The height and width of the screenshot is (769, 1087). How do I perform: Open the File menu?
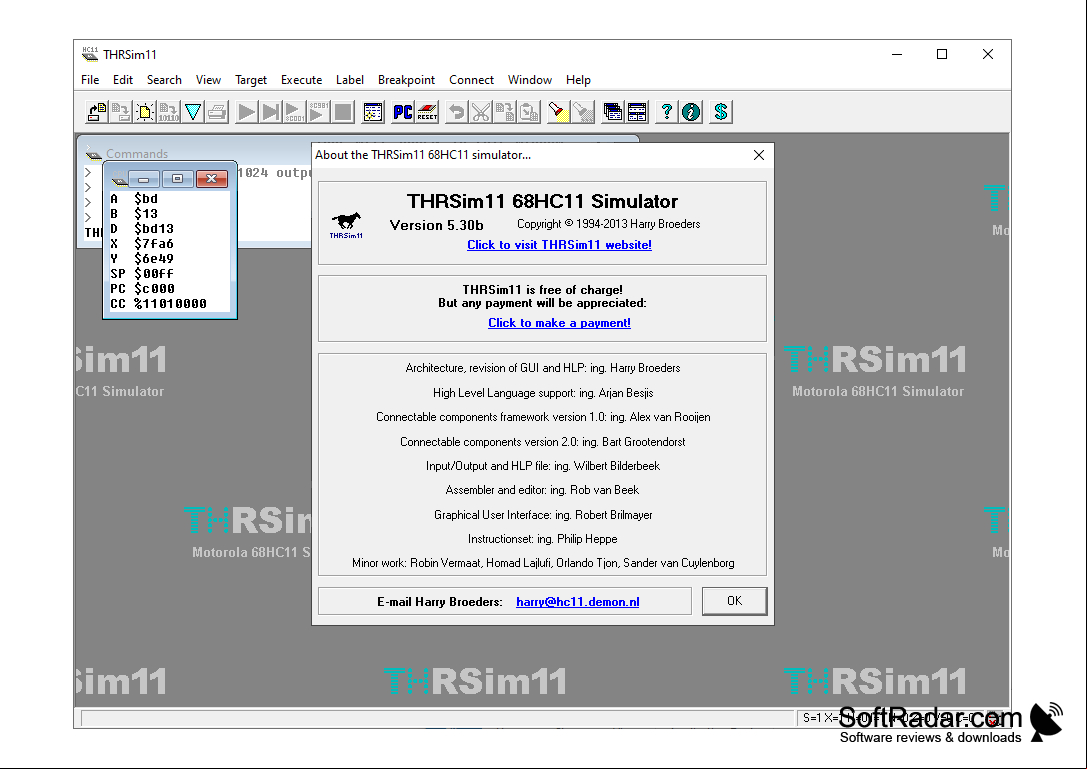click(x=90, y=80)
